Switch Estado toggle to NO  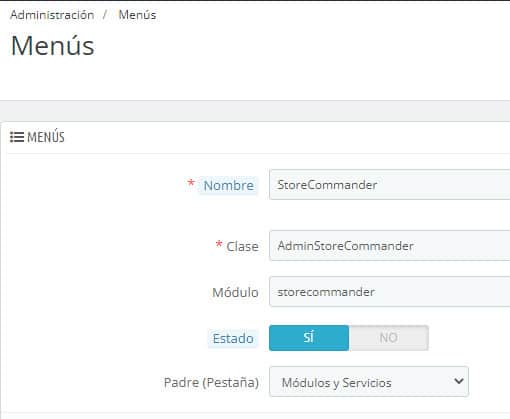[388, 338]
